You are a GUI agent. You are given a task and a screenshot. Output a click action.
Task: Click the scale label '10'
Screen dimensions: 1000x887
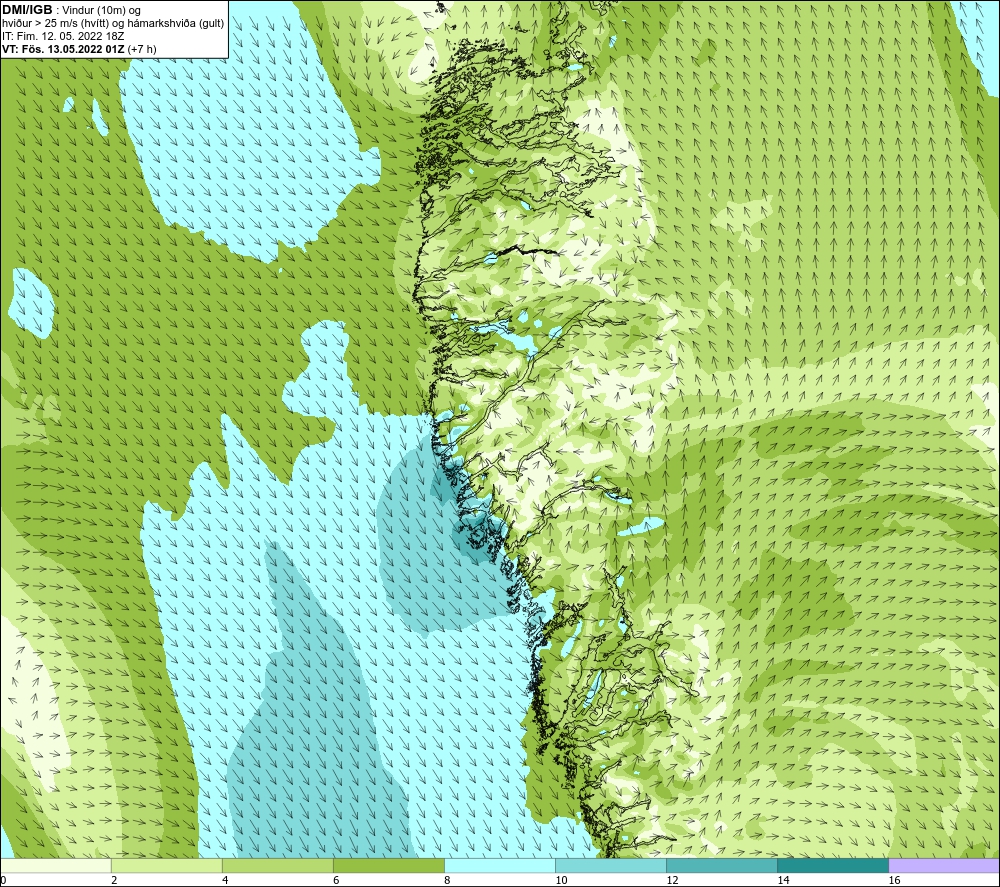pyautogui.click(x=561, y=881)
